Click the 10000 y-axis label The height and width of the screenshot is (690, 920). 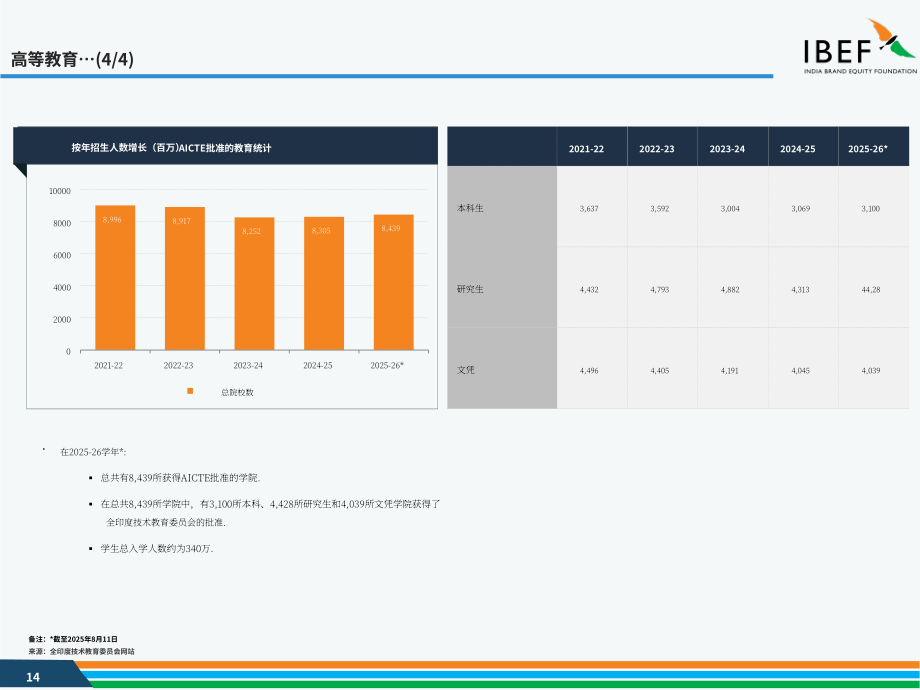(60, 191)
